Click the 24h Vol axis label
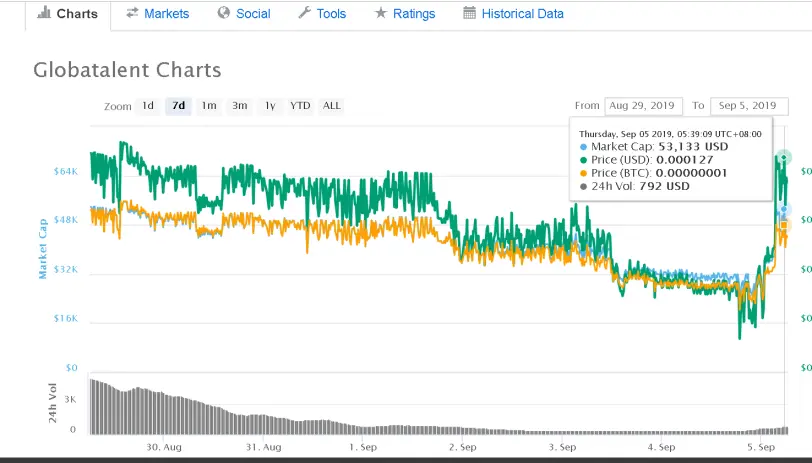Image resolution: width=812 pixels, height=463 pixels. click(x=52, y=403)
